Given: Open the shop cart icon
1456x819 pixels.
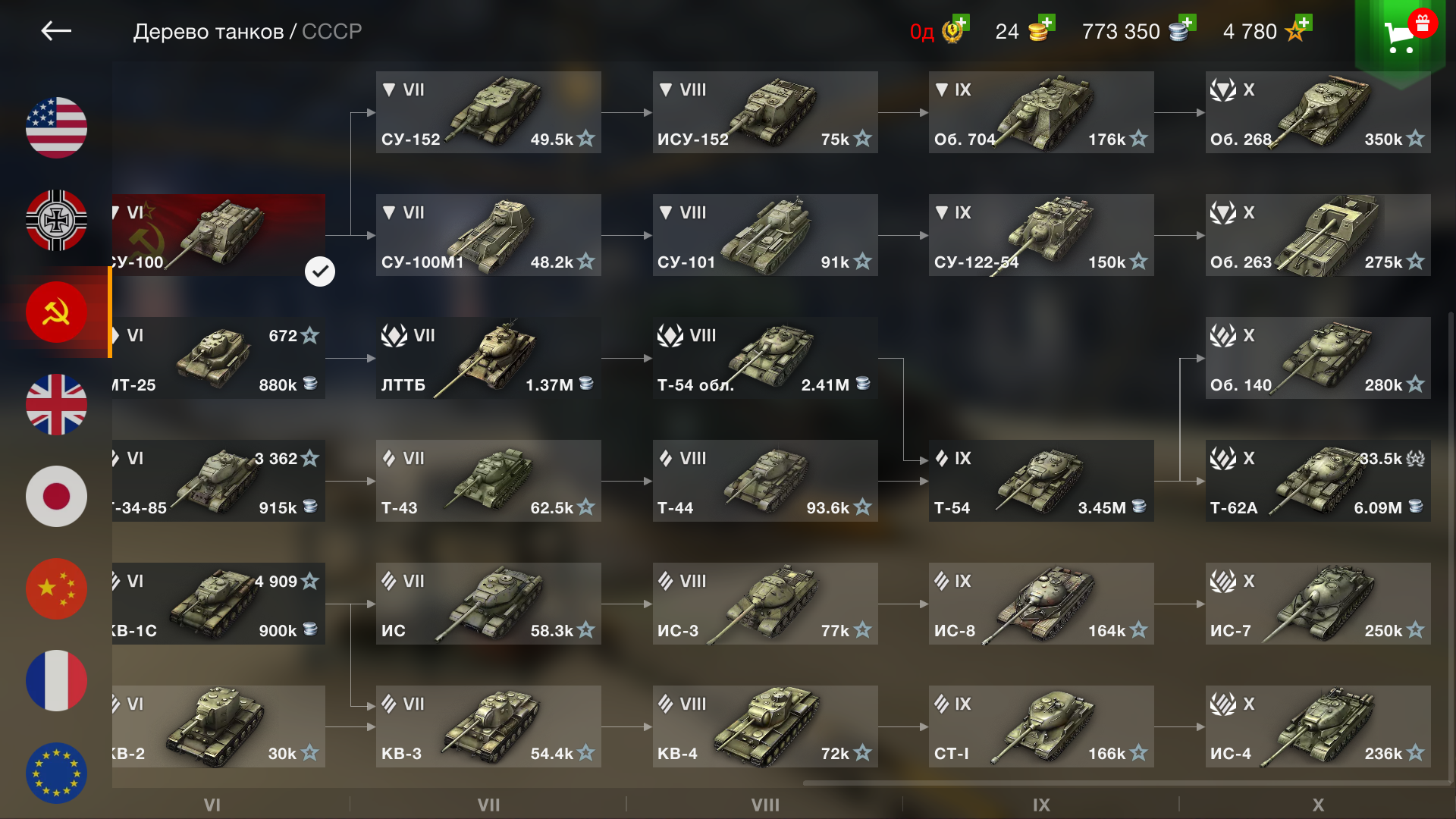Looking at the screenshot, I should 1401,35.
